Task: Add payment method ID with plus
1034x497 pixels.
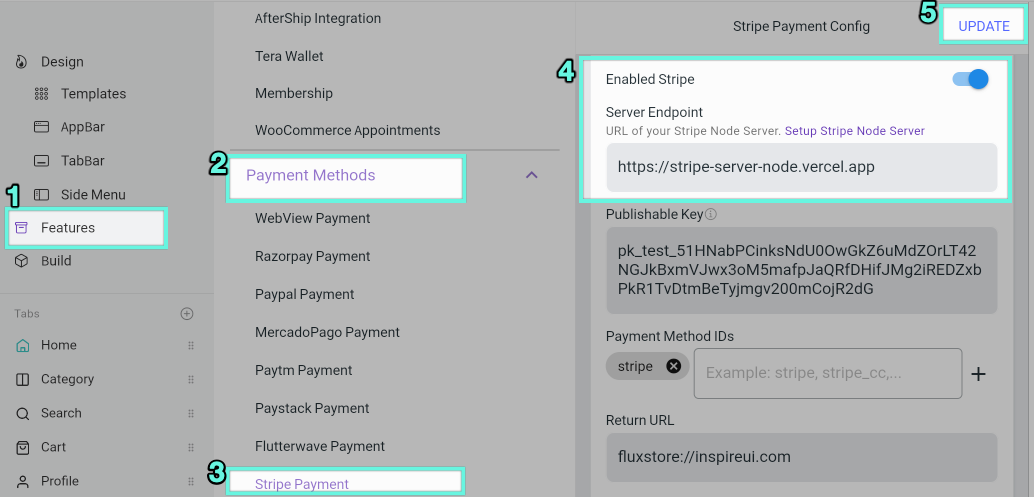Action: 979,374
